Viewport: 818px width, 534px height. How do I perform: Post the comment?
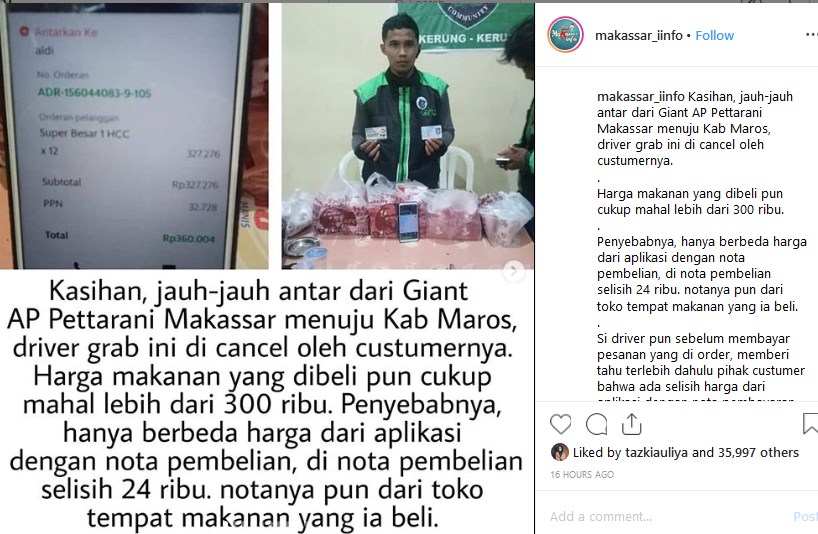click(x=805, y=516)
